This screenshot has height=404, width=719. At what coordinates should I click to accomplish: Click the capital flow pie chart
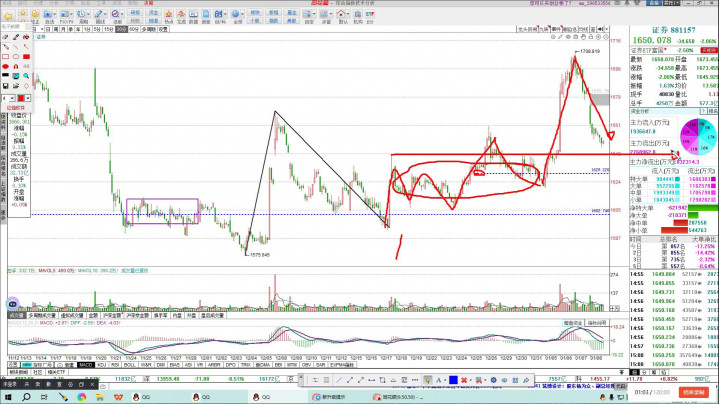[698, 137]
